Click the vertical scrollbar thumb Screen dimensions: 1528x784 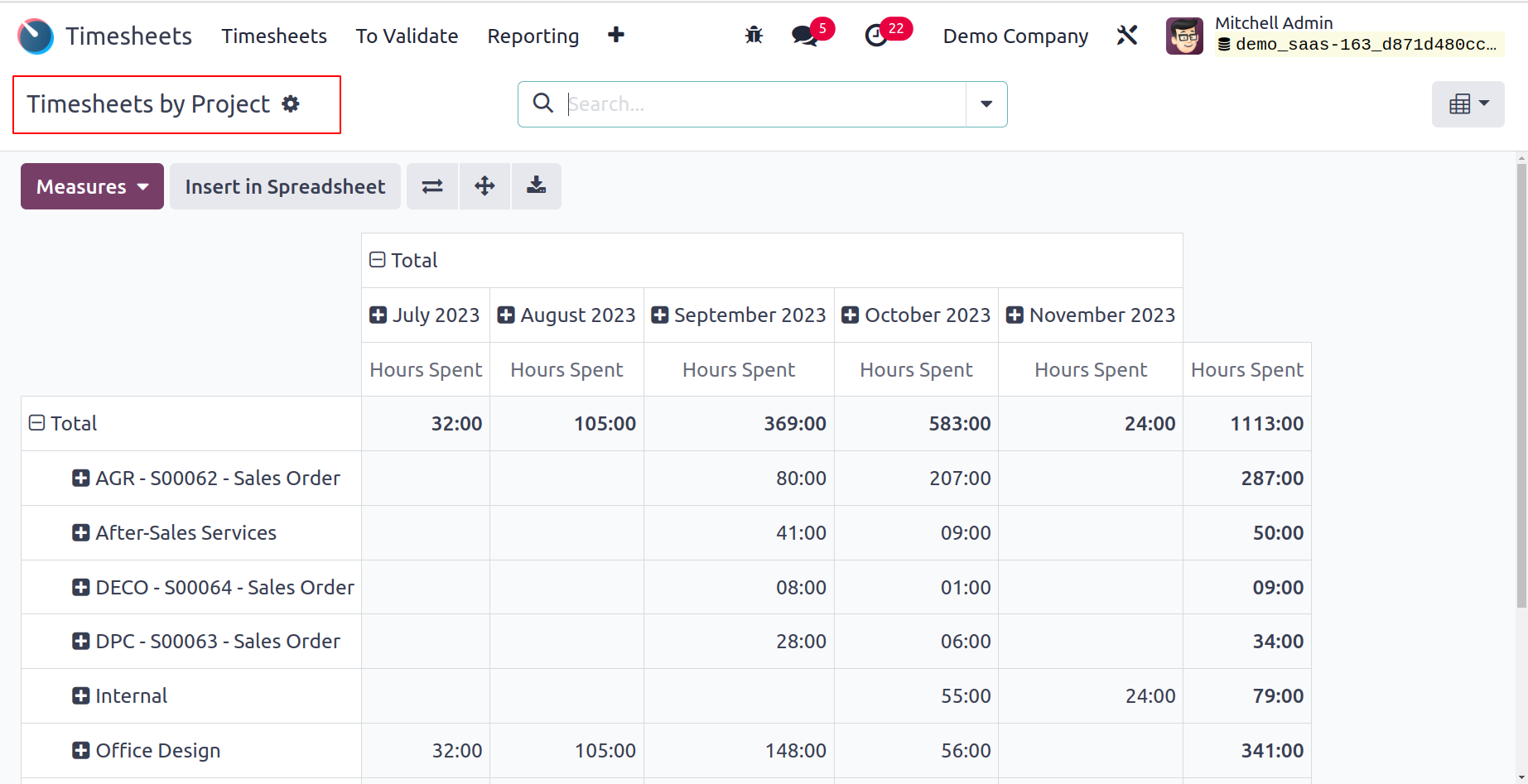[1521, 385]
